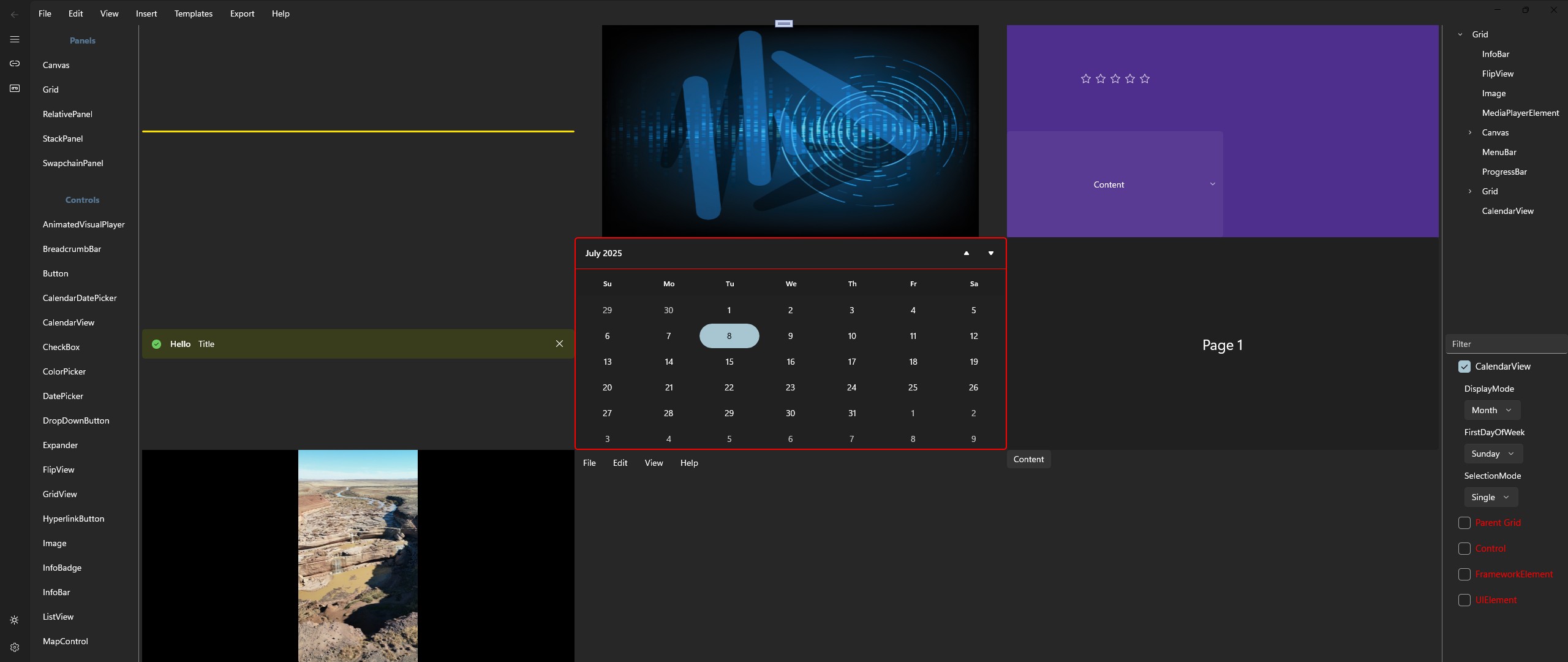This screenshot has height=662, width=1568.
Task: Open settings with the gear icon
Action: (x=15, y=647)
